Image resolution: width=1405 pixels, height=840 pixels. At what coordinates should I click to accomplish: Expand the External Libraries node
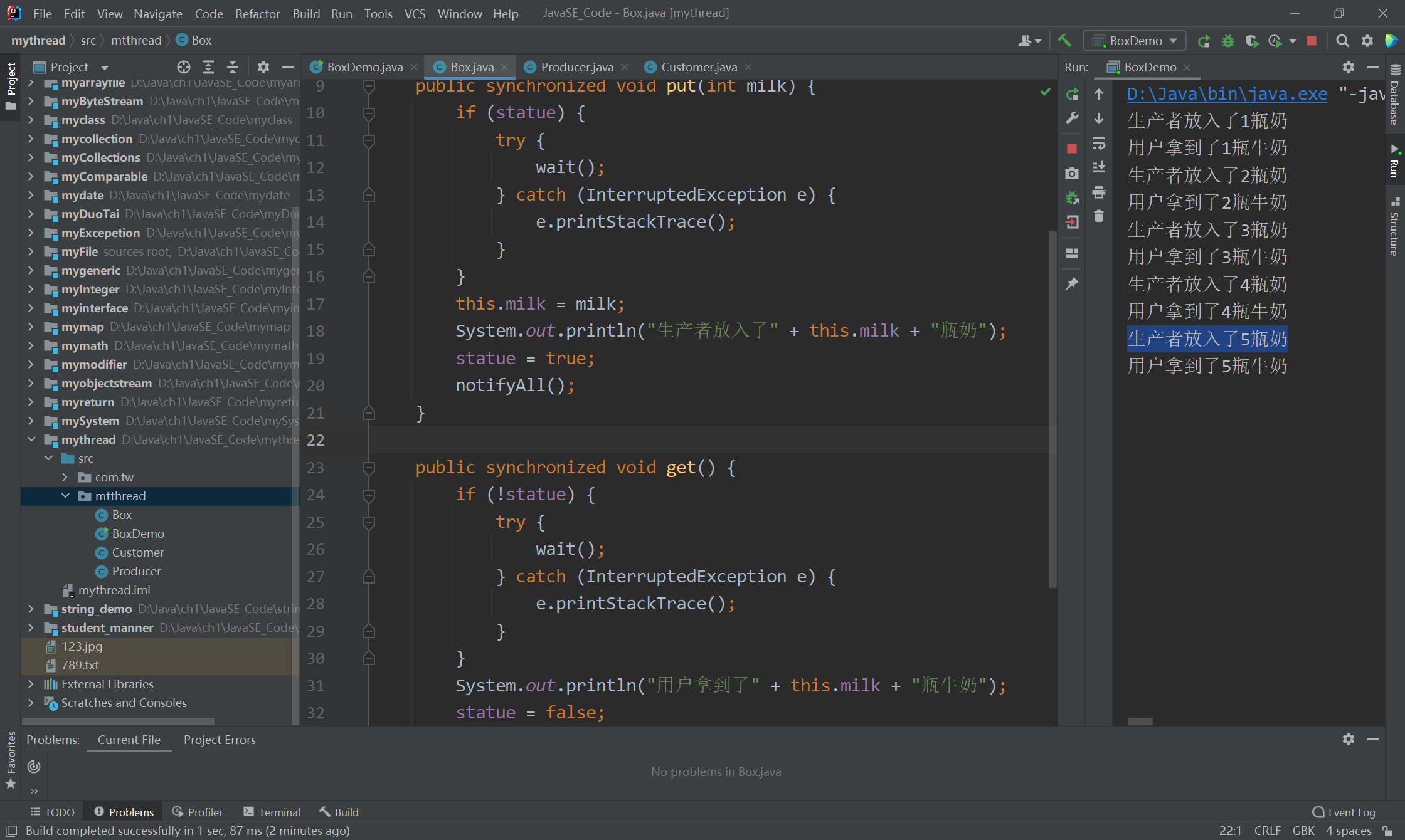31,684
